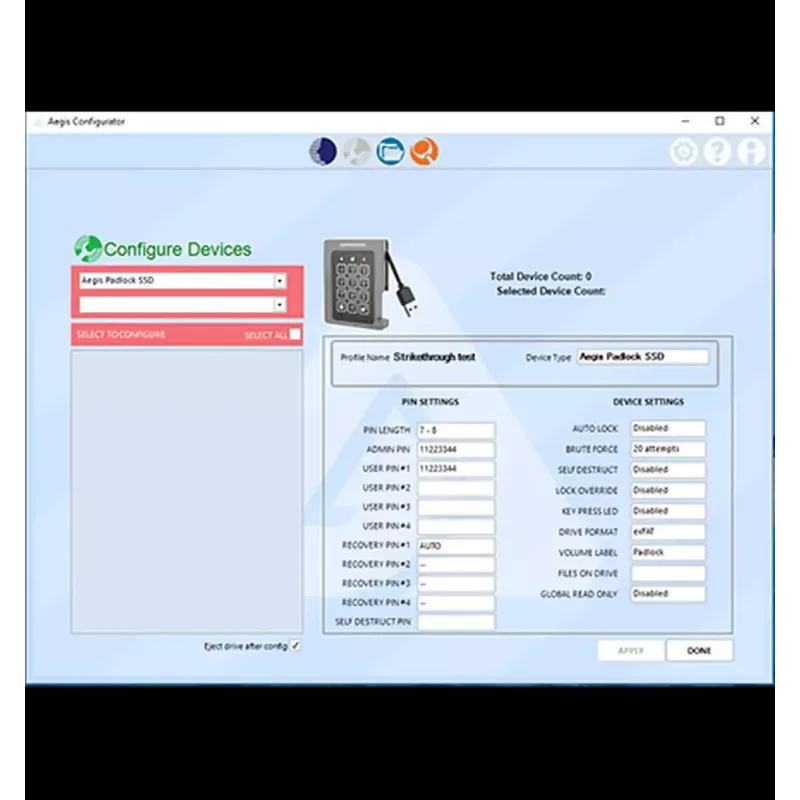Click the Device Type field
The image size is (800, 800).
pyautogui.click(x=643, y=357)
